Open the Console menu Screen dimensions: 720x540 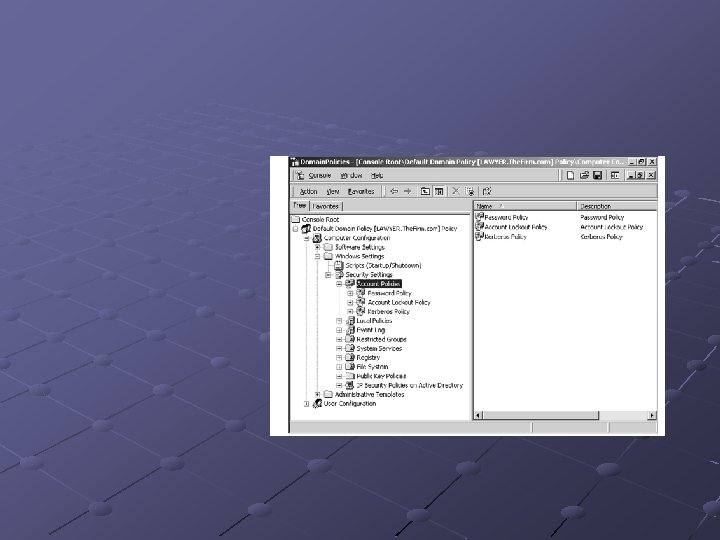tap(320, 175)
